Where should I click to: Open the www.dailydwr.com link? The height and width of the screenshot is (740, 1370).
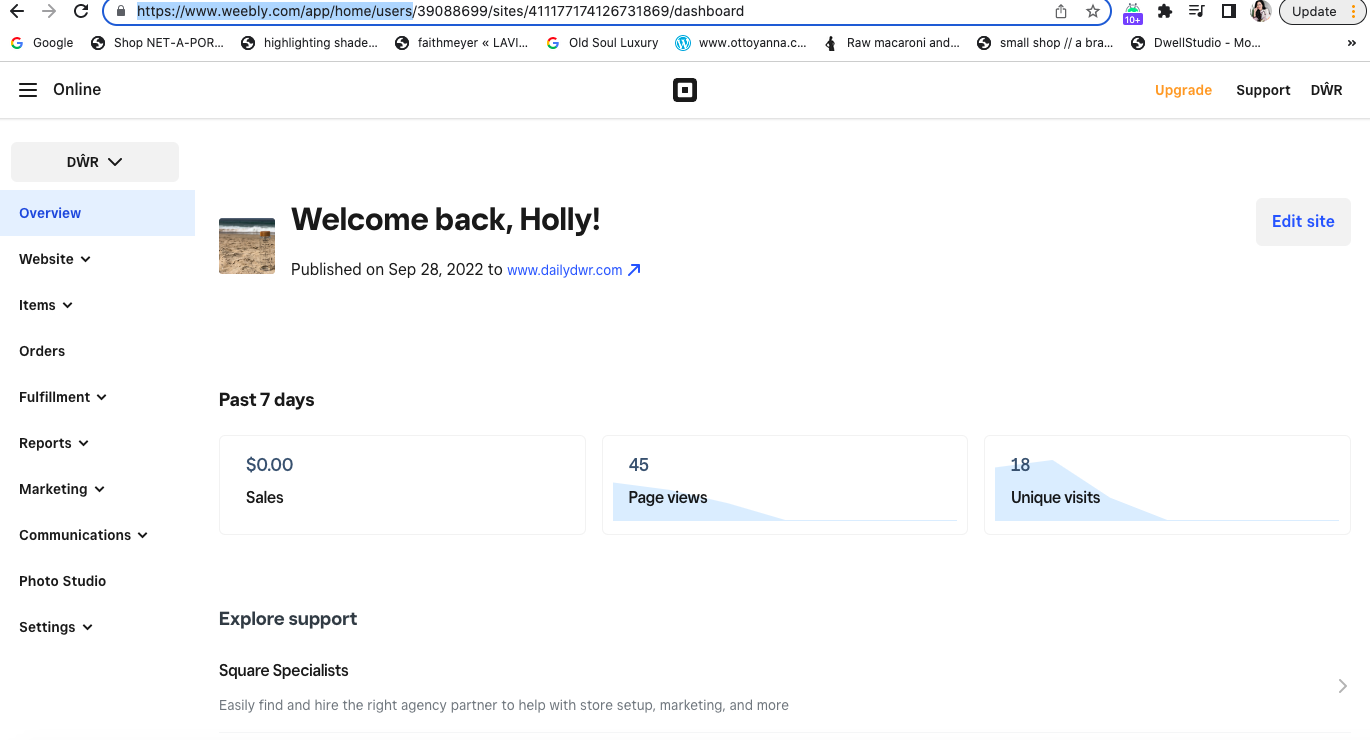click(565, 270)
